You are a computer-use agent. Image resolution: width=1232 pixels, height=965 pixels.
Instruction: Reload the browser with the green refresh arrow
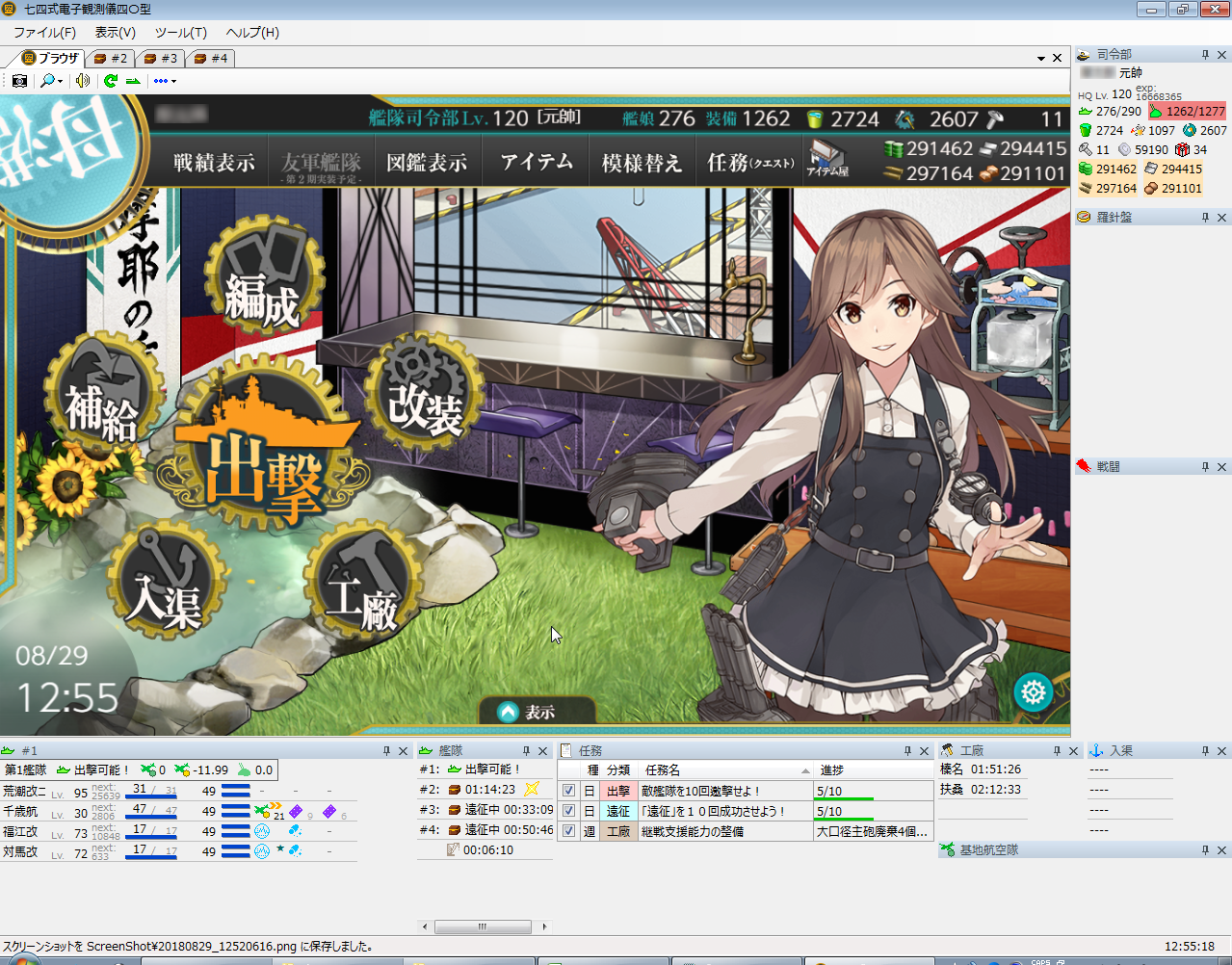[x=111, y=81]
